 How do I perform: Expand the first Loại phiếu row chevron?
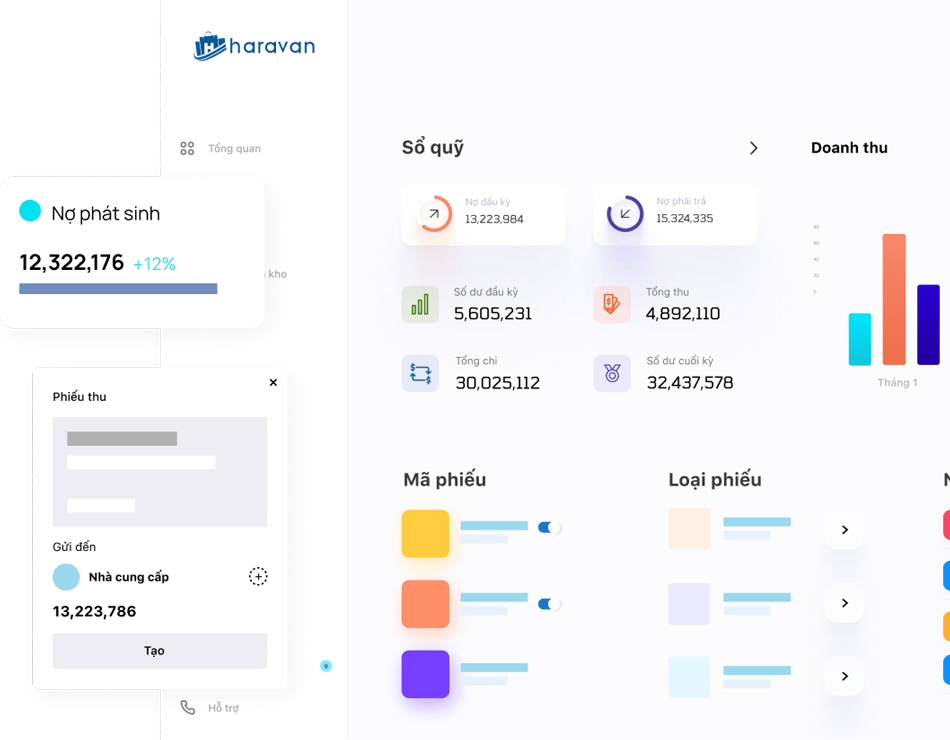point(845,530)
